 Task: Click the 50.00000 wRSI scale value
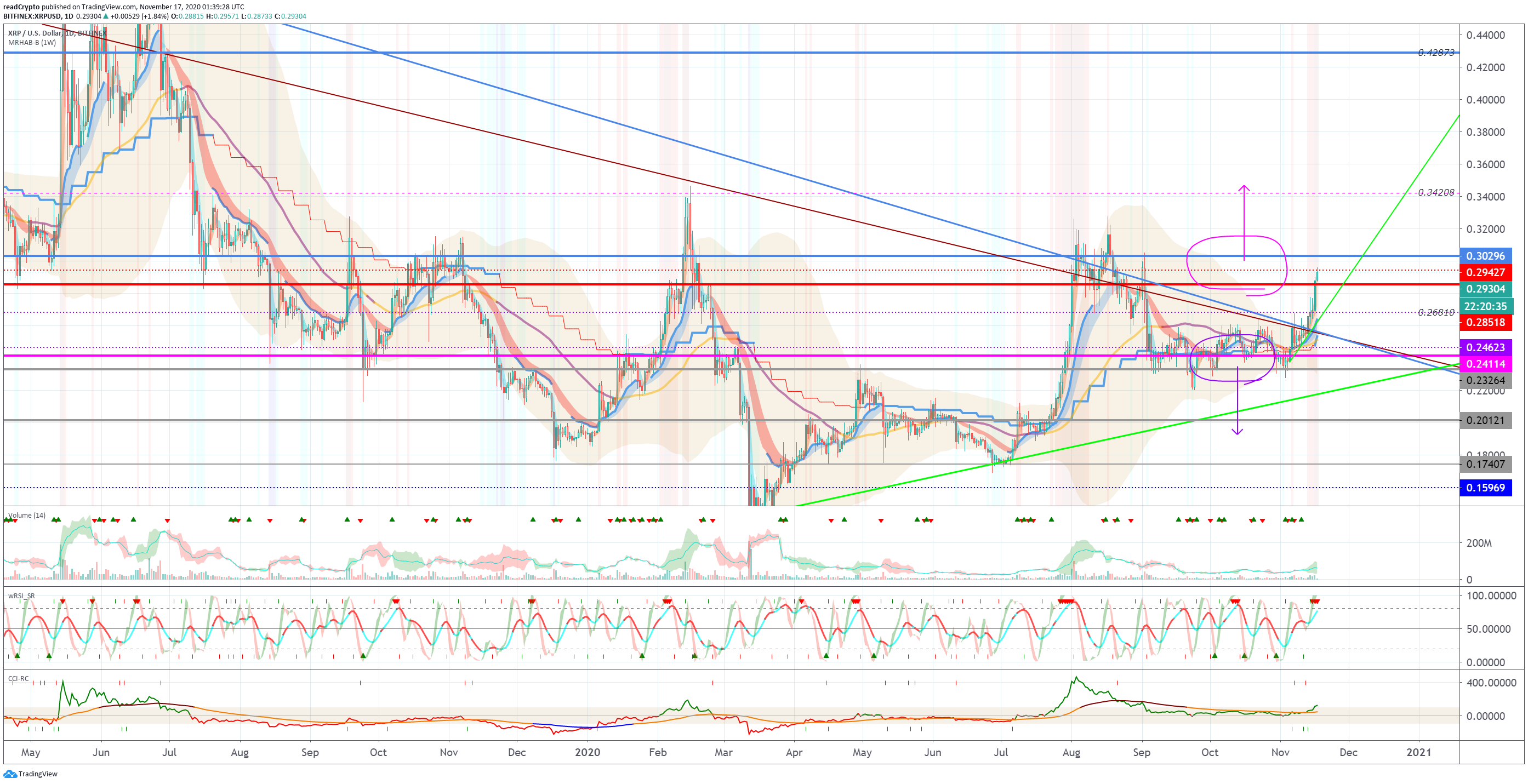(x=1488, y=629)
